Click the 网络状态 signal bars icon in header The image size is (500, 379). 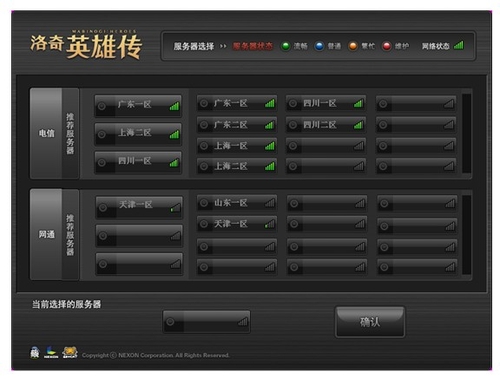[x=459, y=45]
